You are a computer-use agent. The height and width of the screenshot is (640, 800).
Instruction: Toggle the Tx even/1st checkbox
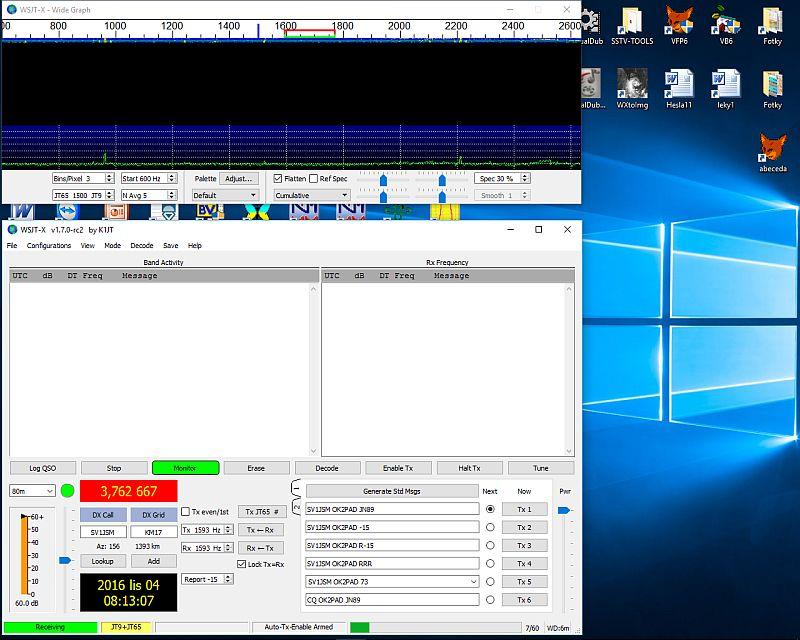[x=186, y=511]
